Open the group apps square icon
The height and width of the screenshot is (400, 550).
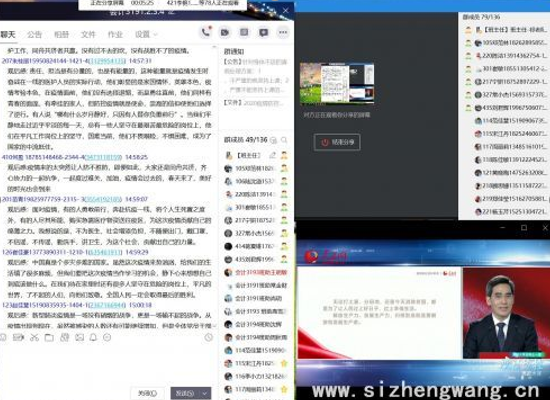coord(244,32)
